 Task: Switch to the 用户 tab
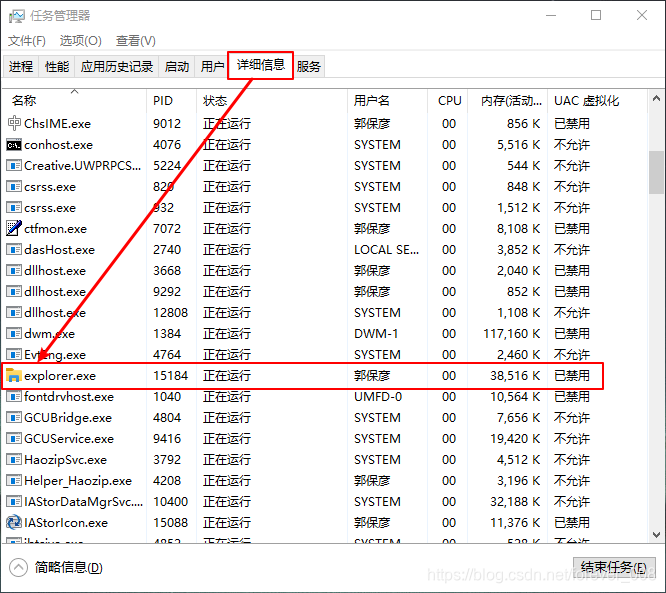[x=212, y=67]
